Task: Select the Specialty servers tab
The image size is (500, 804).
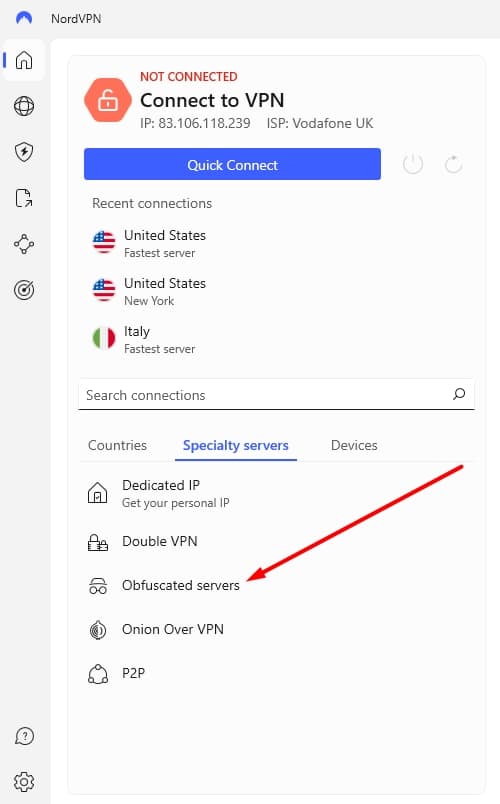Action: (x=235, y=445)
